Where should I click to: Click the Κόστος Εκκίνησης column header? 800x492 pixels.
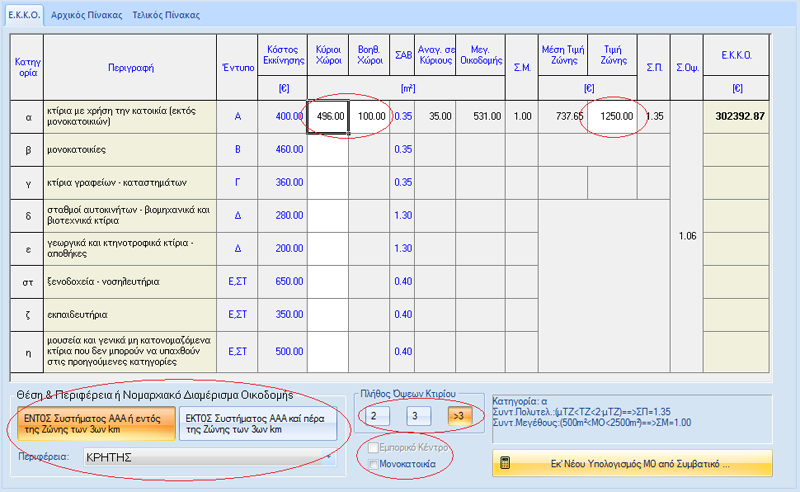click(283, 55)
